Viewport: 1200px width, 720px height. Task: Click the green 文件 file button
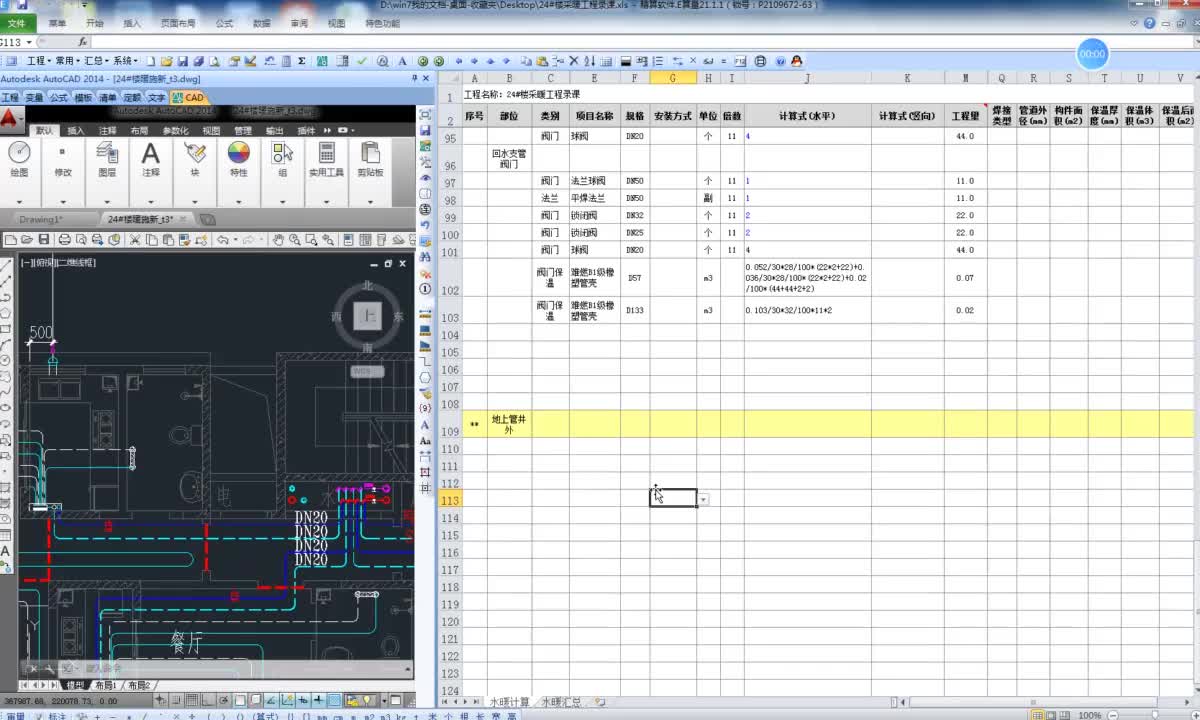[x=17, y=22]
